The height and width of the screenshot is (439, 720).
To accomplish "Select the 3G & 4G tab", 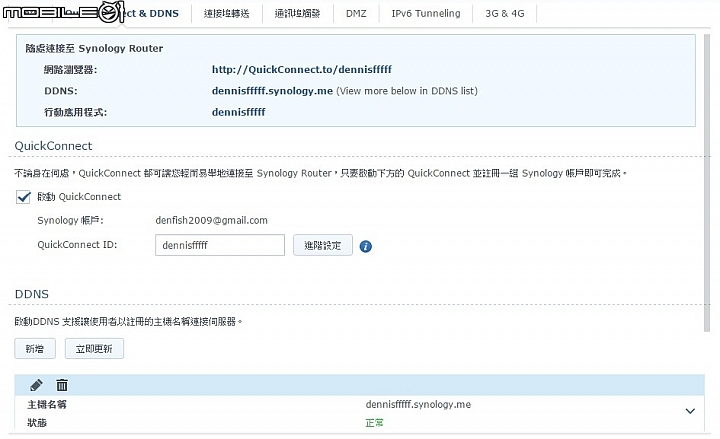I will point(505,13).
